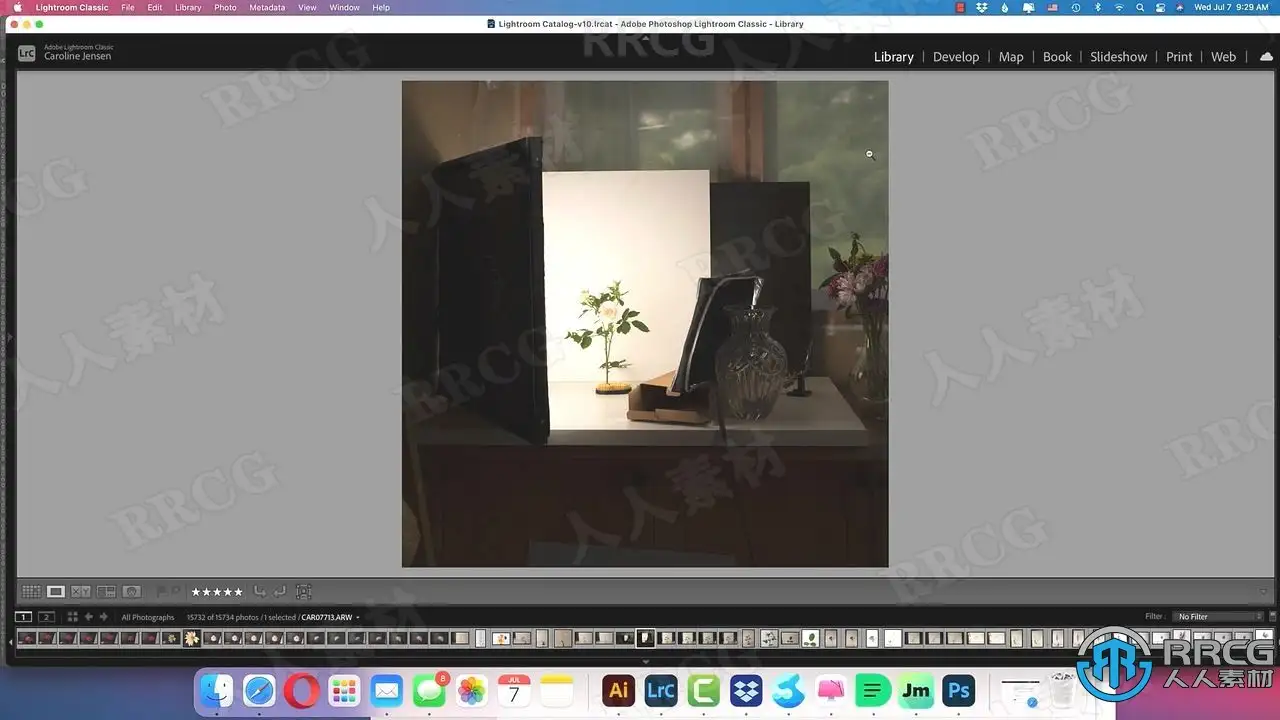Select main window display 1 button
Image resolution: width=1280 pixels, height=720 pixels.
tap(24, 617)
